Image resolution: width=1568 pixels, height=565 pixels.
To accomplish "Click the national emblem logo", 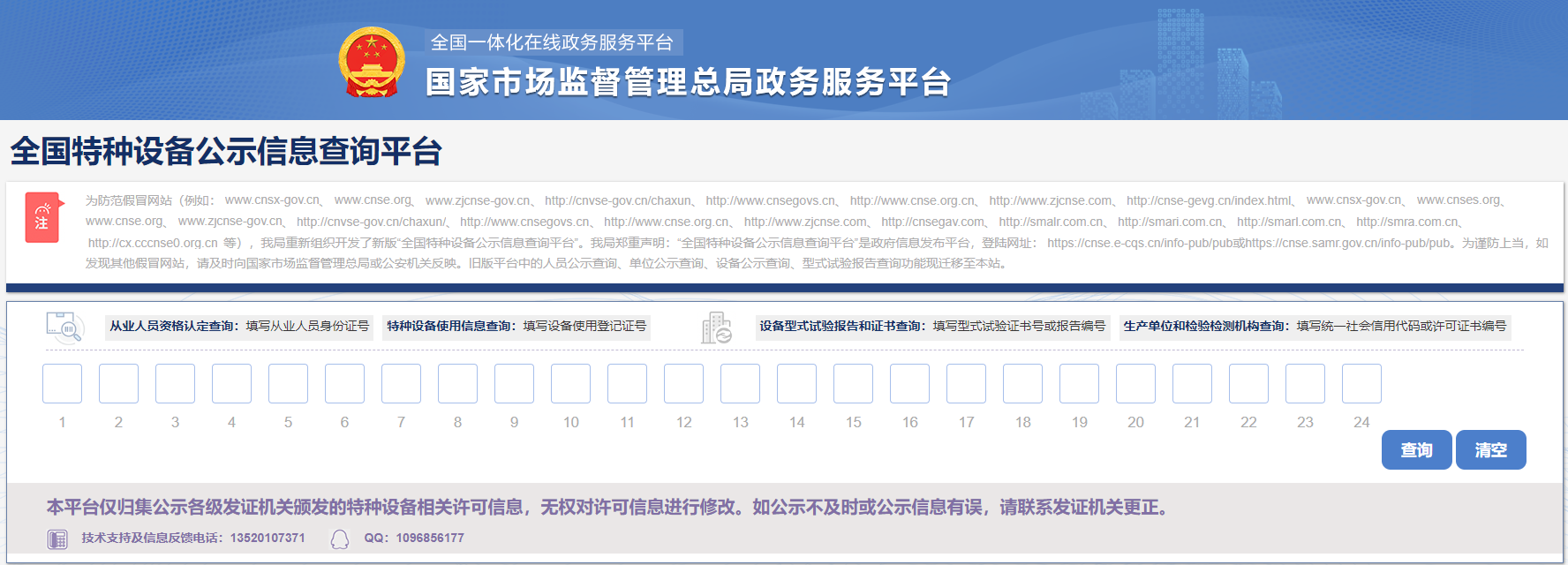I will 372,62.
